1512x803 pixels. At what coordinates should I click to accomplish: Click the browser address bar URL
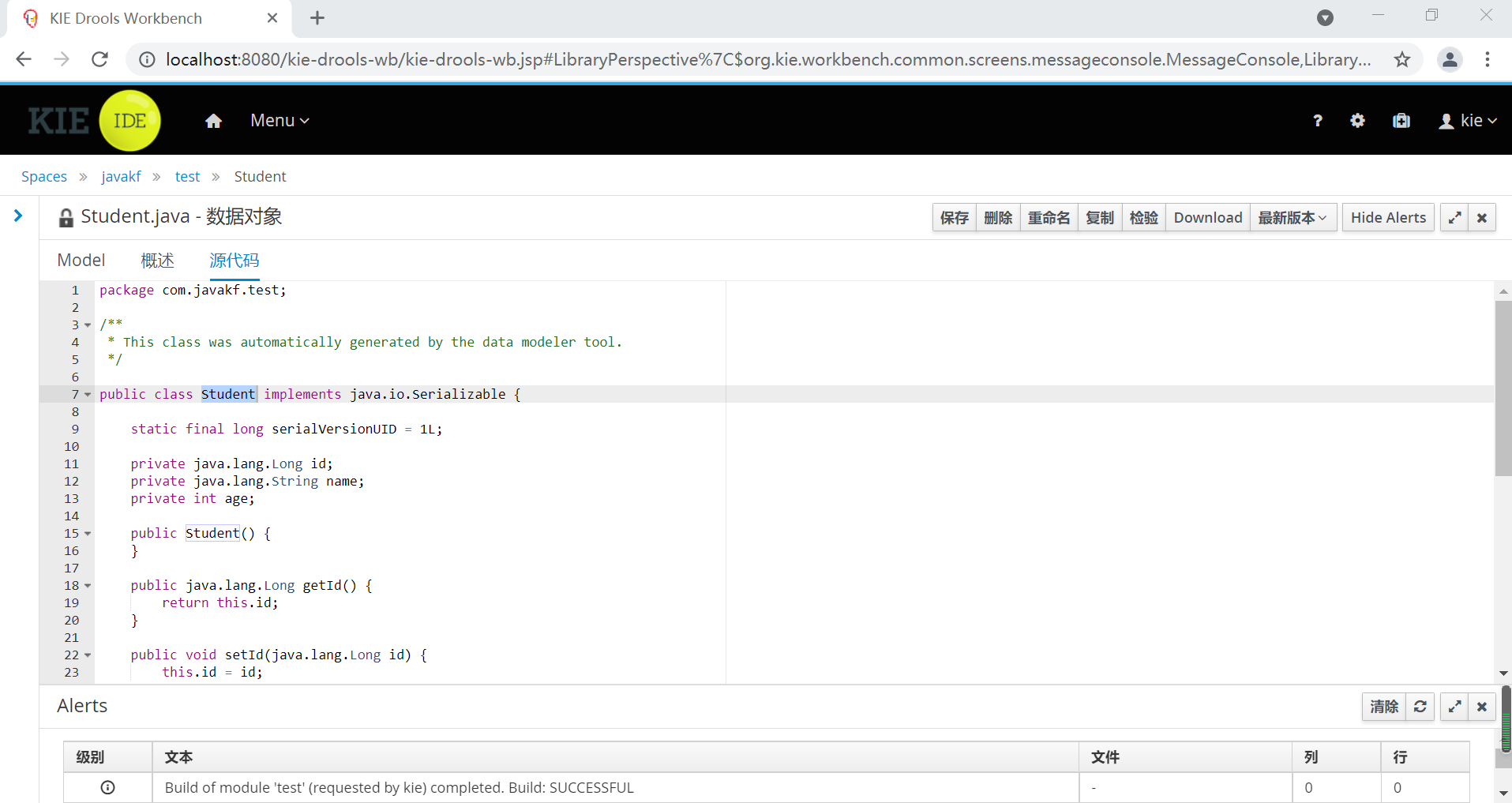click(x=767, y=59)
